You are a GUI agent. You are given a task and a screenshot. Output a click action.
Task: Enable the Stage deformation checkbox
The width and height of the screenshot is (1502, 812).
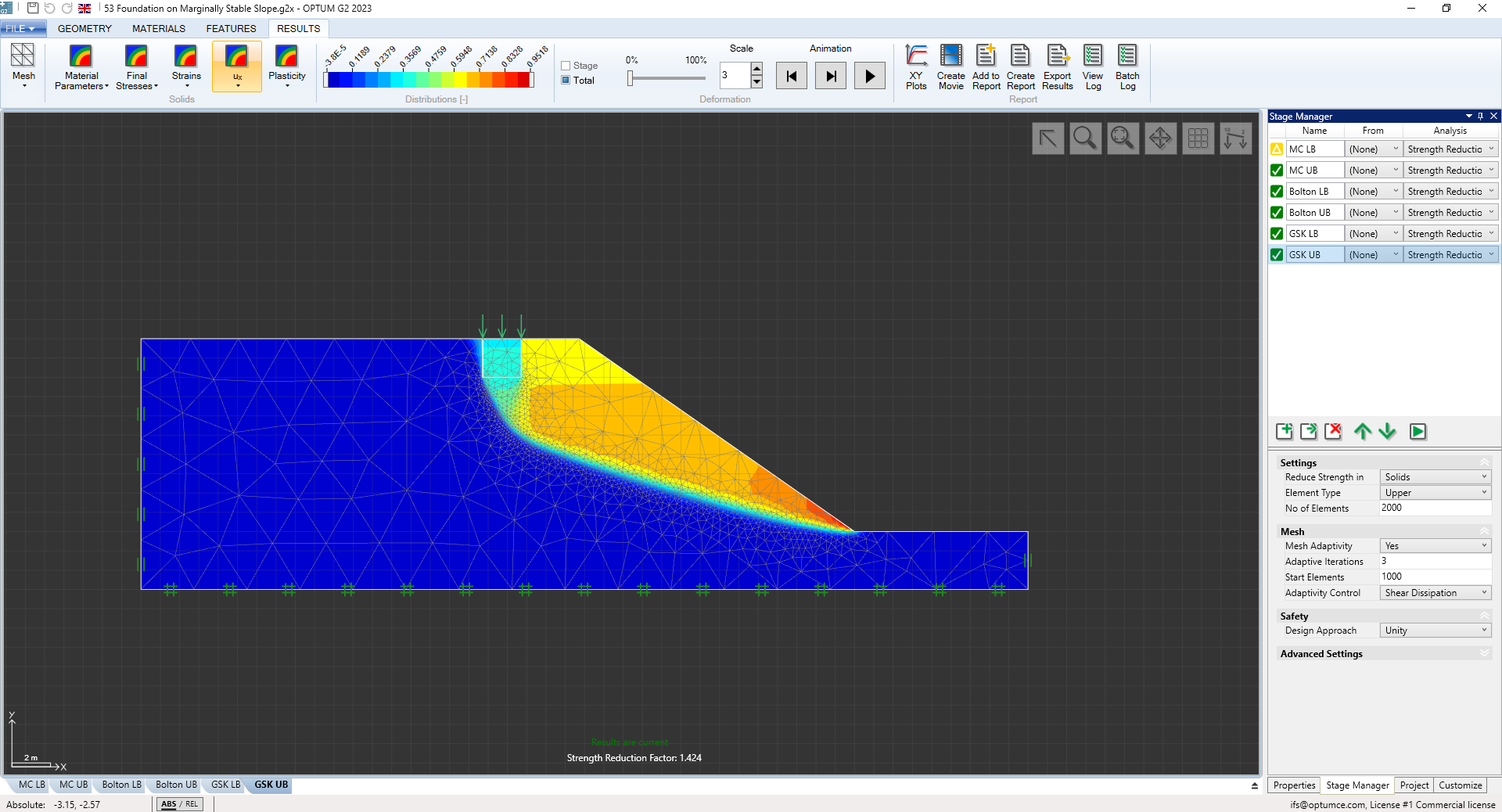[566, 66]
